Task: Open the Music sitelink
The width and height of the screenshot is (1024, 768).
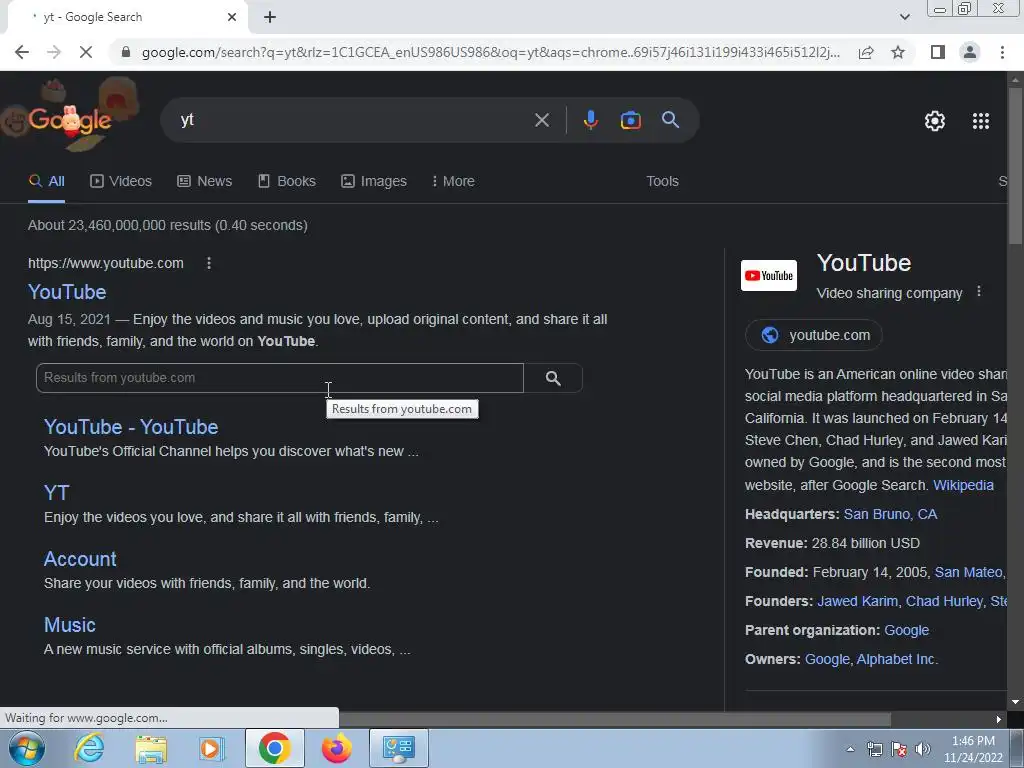Action: coord(70,624)
